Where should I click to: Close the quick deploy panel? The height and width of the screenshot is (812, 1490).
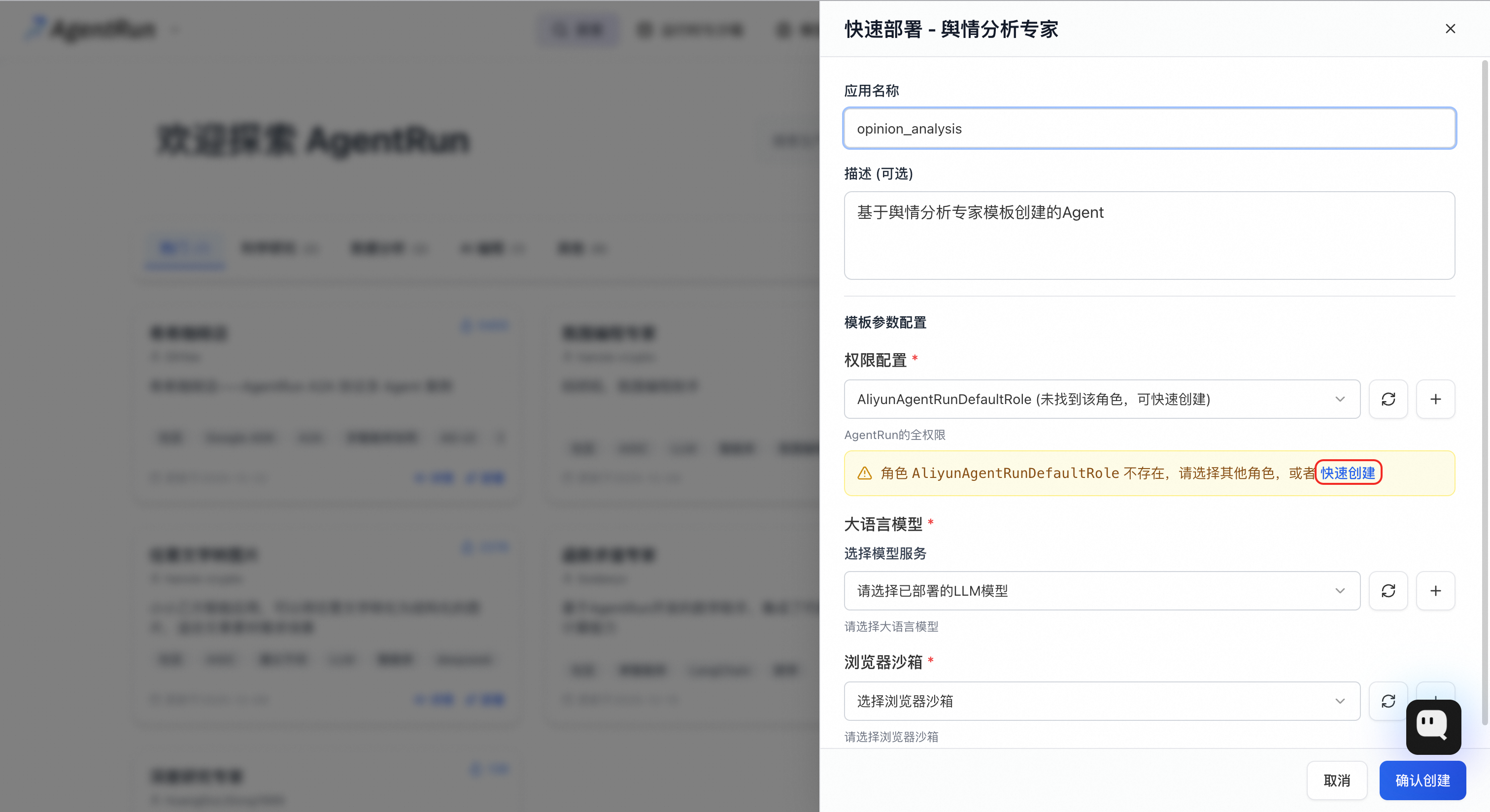tap(1450, 29)
